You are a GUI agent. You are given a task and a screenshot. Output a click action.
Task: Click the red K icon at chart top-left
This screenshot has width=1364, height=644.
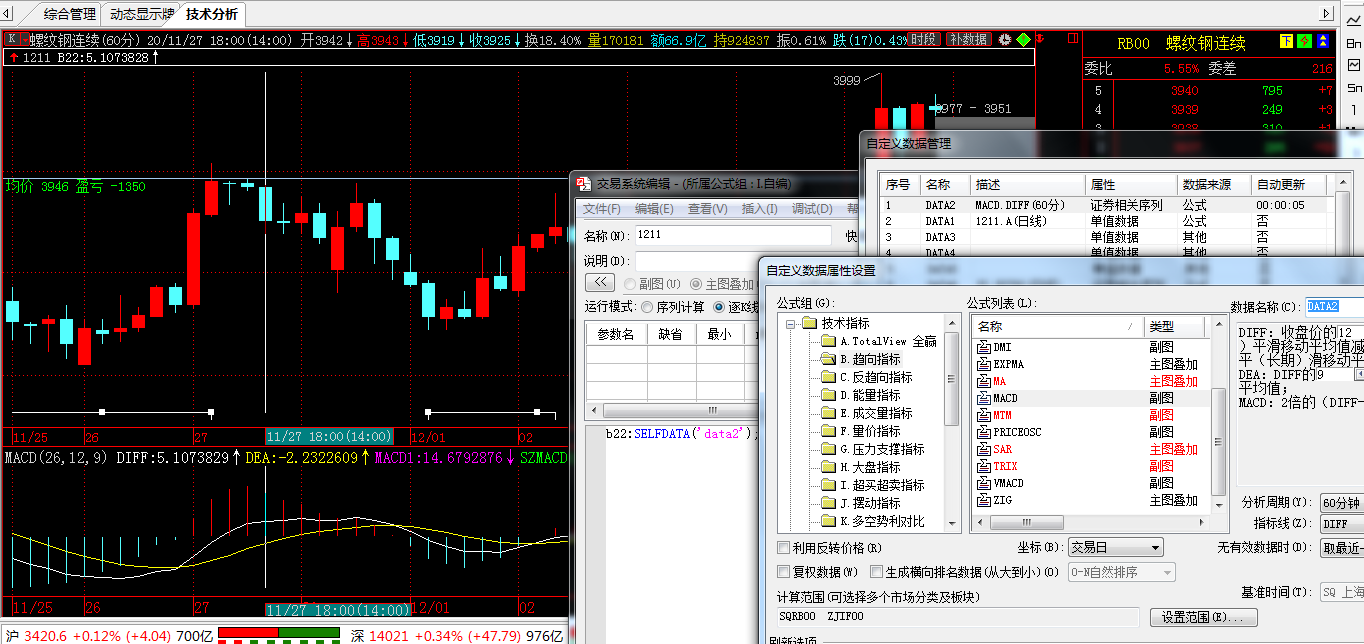coord(12,39)
